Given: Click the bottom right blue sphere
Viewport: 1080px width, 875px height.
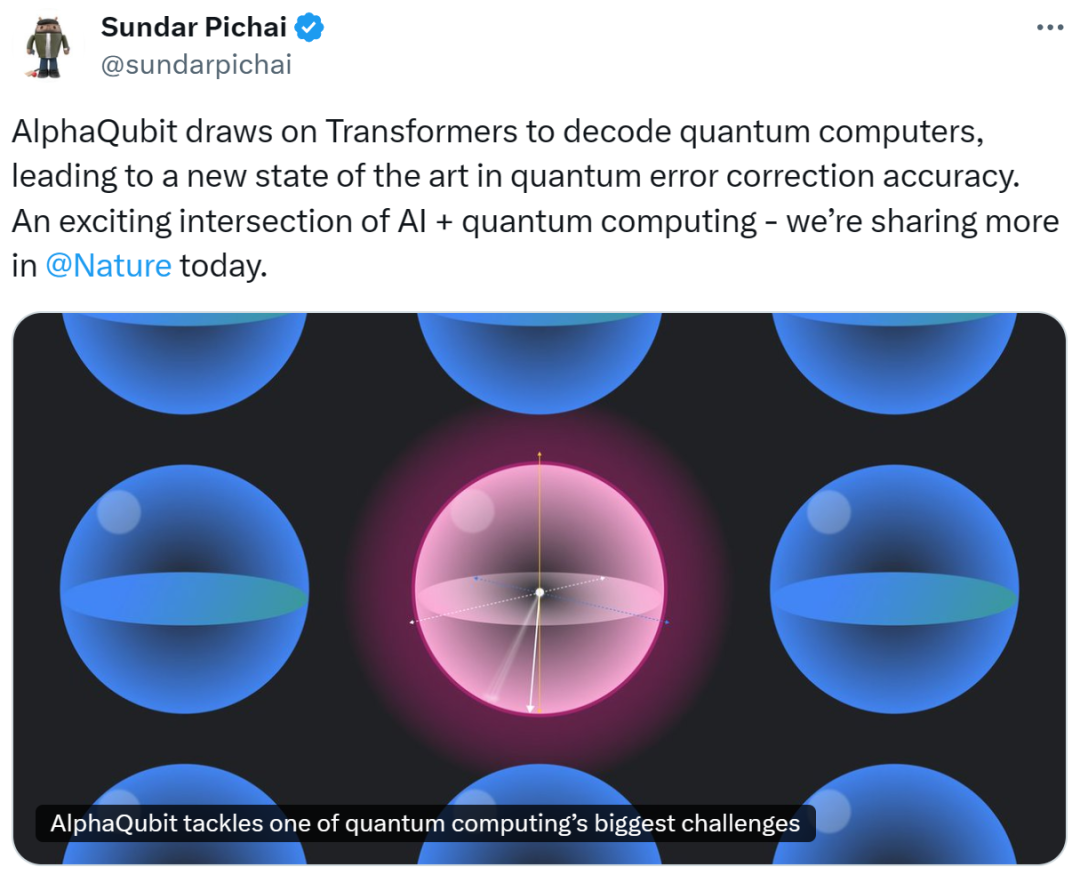Looking at the screenshot, I should pyautogui.click(x=894, y=813).
